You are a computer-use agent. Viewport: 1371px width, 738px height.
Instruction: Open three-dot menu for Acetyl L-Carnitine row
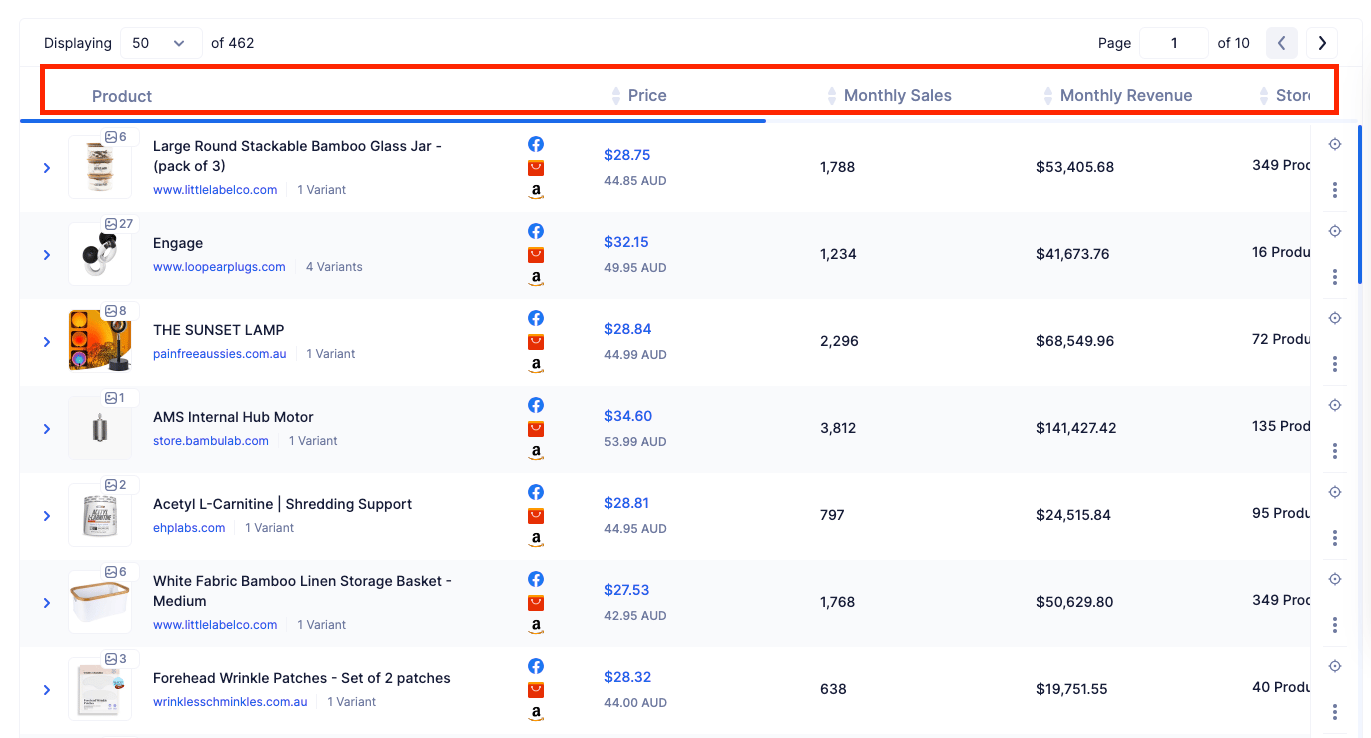pos(1335,538)
